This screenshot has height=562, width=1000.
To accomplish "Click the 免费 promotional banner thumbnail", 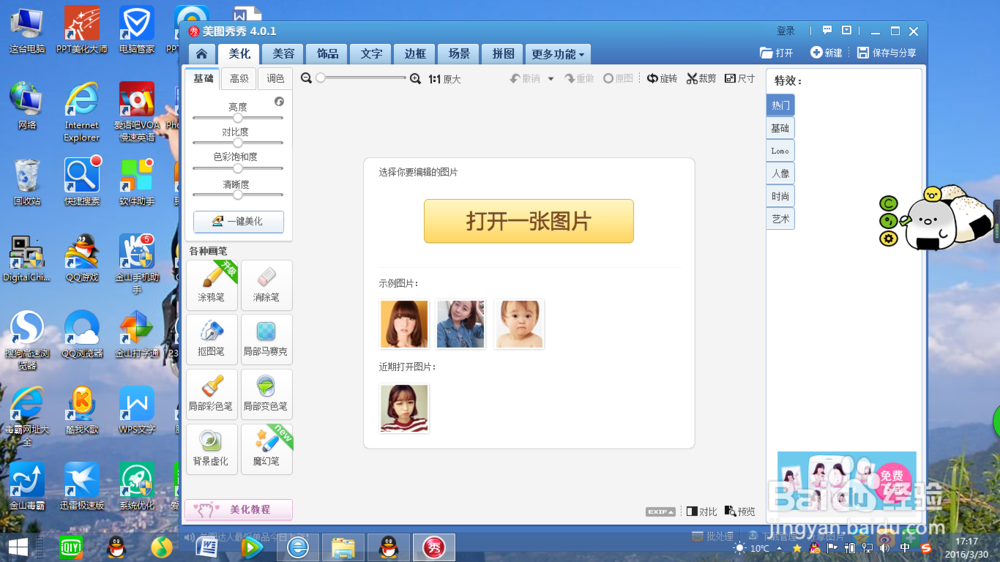I will [847, 480].
